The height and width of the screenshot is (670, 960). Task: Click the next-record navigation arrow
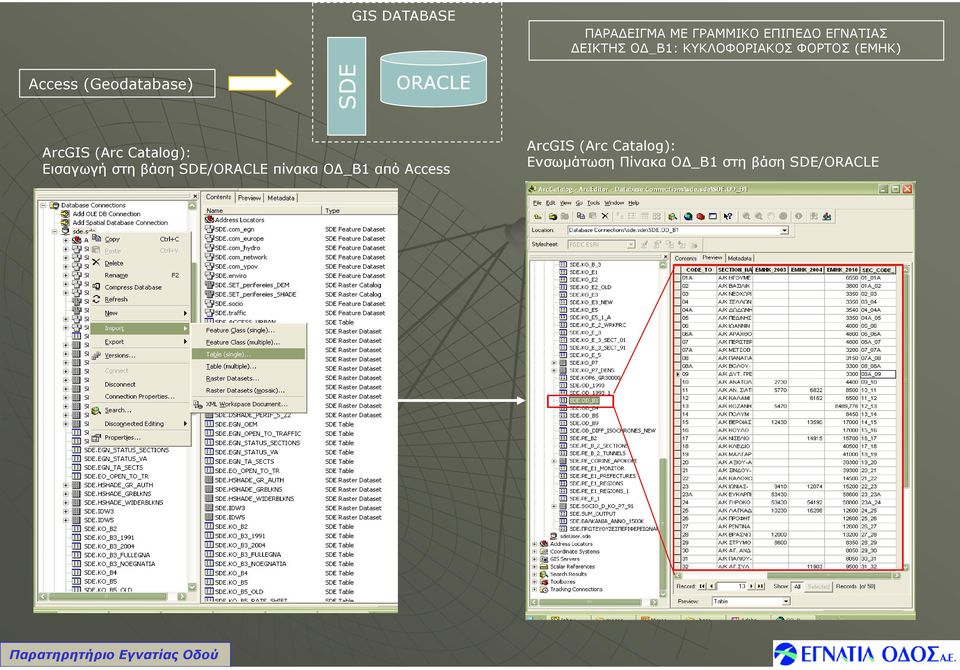pyautogui.click(x=751, y=586)
